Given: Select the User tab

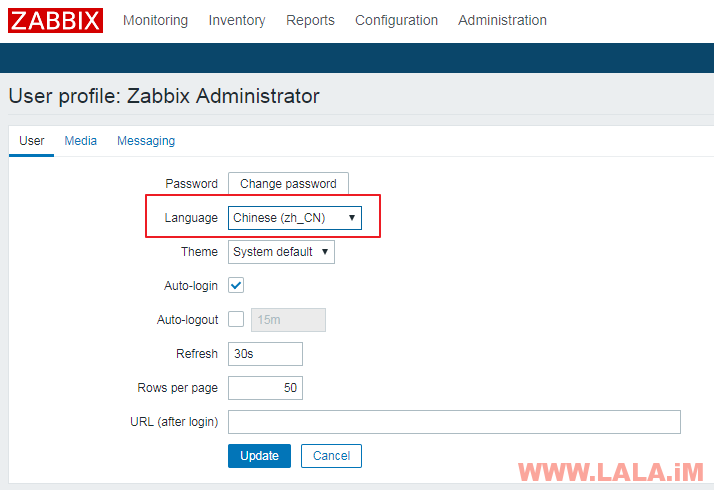Looking at the screenshot, I should 32,141.
